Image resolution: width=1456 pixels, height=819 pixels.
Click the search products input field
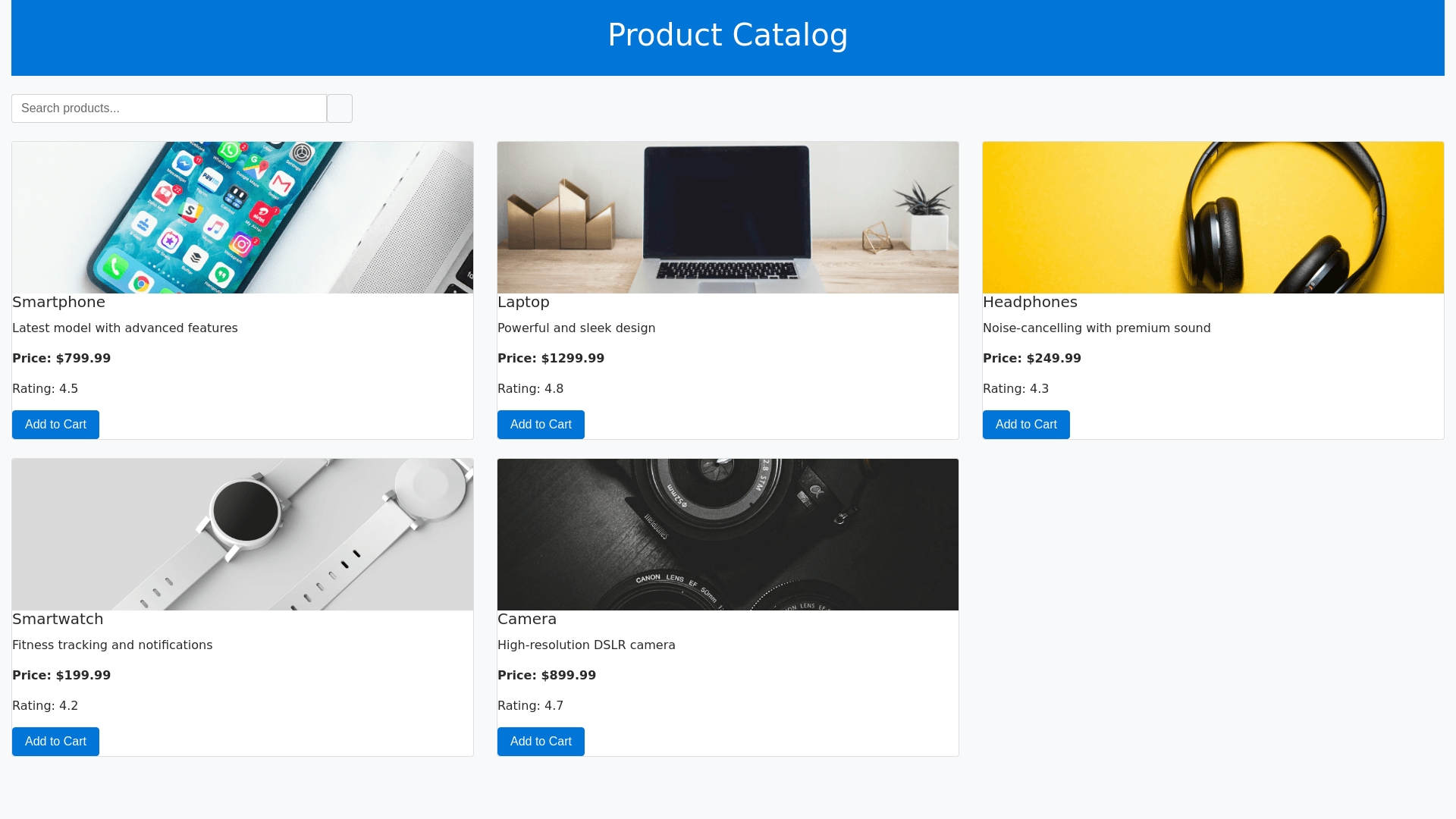coord(169,108)
